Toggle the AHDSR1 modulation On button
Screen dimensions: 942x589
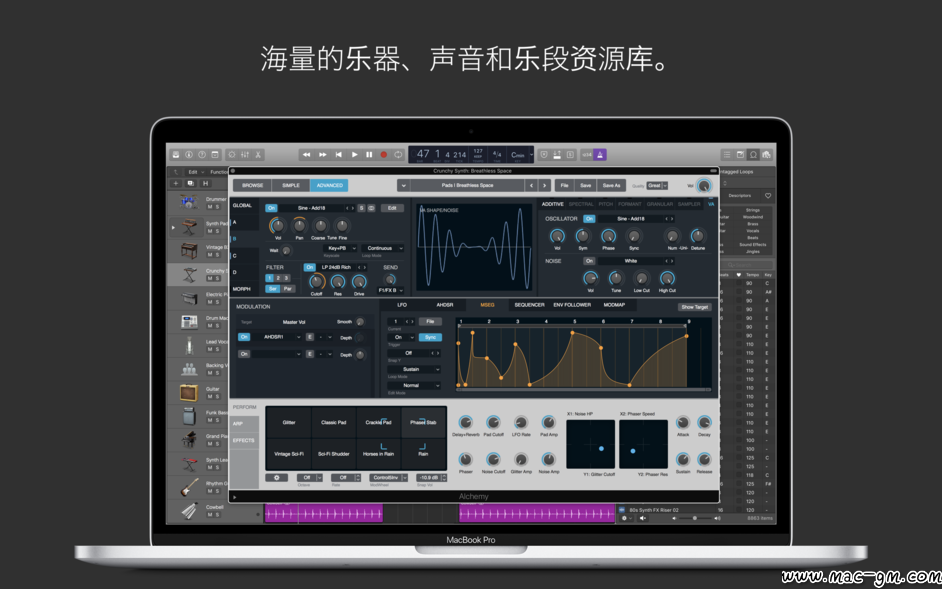coord(244,337)
